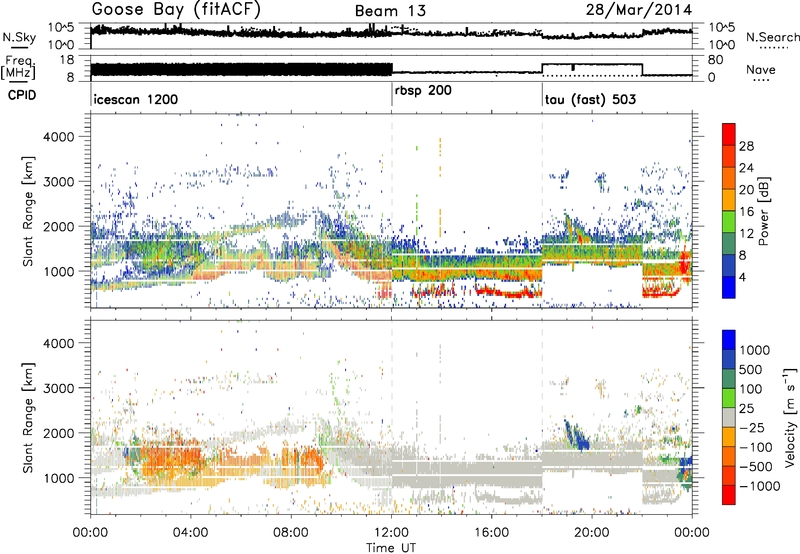
Task: Click the 'N.Search' legend label
Action: click(772, 37)
